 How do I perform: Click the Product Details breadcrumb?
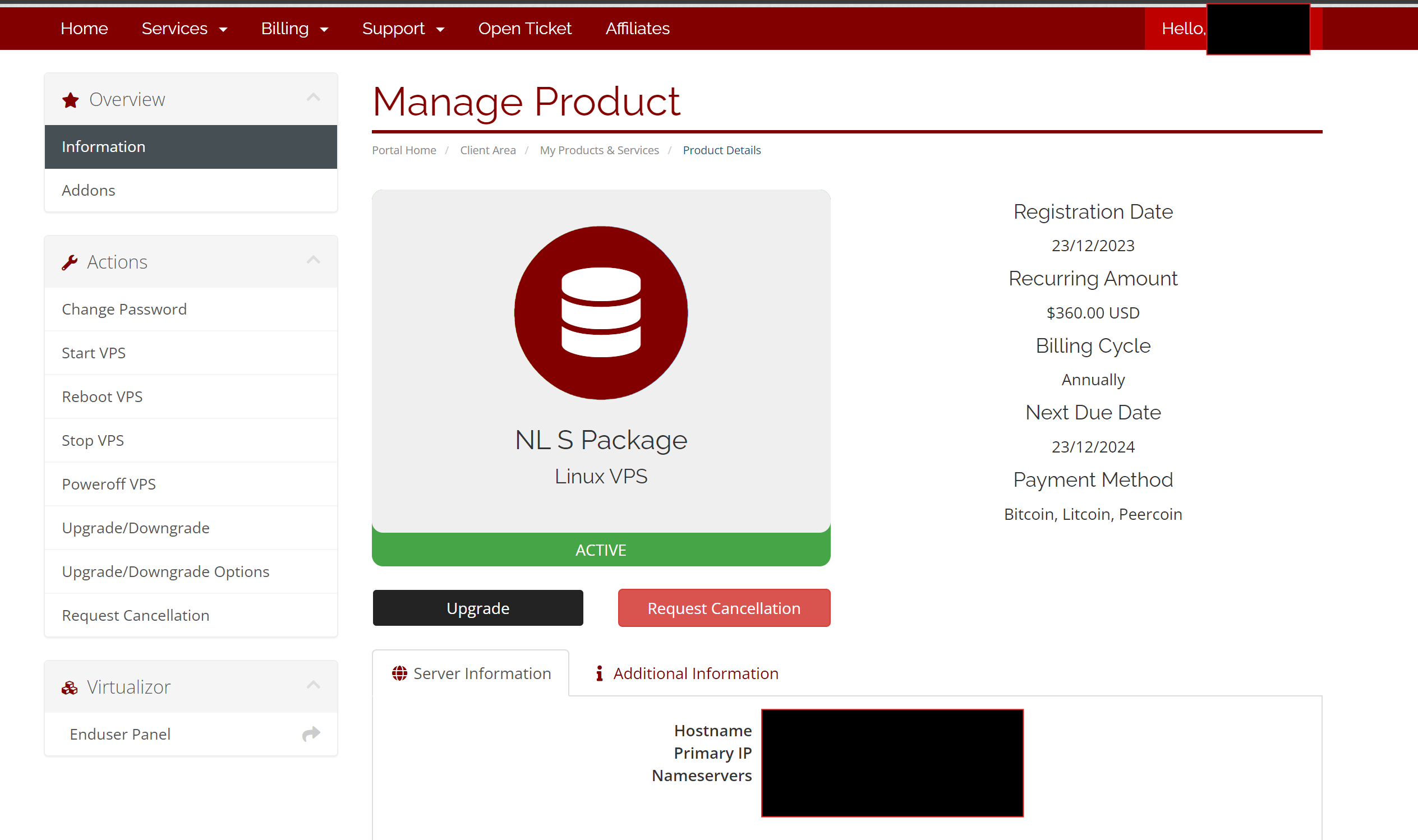(722, 150)
